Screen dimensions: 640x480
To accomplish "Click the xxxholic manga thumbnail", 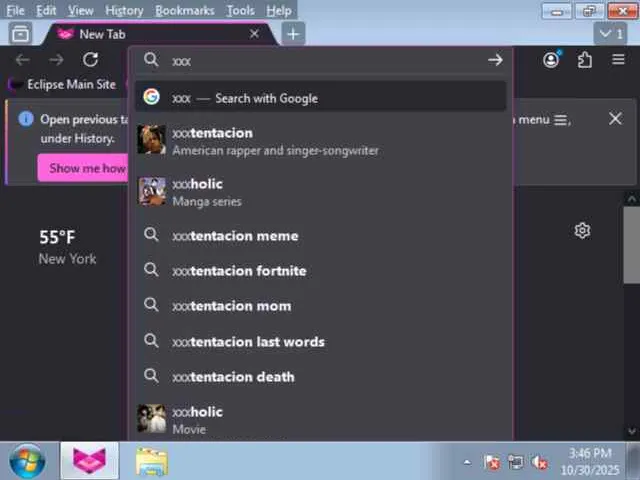I will [152, 191].
